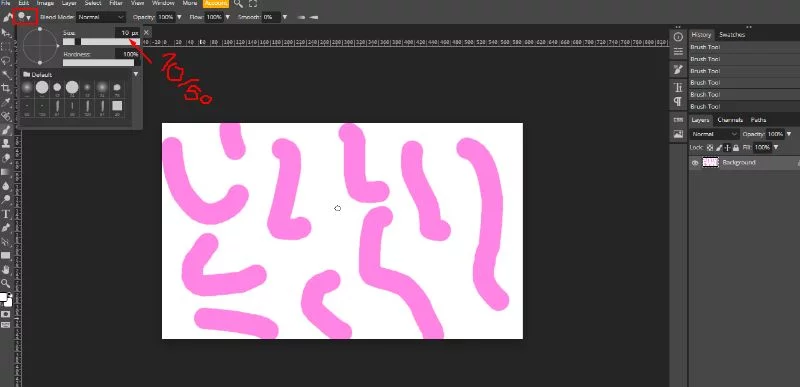Open the layer blend mode Normal dropdown

click(714, 134)
